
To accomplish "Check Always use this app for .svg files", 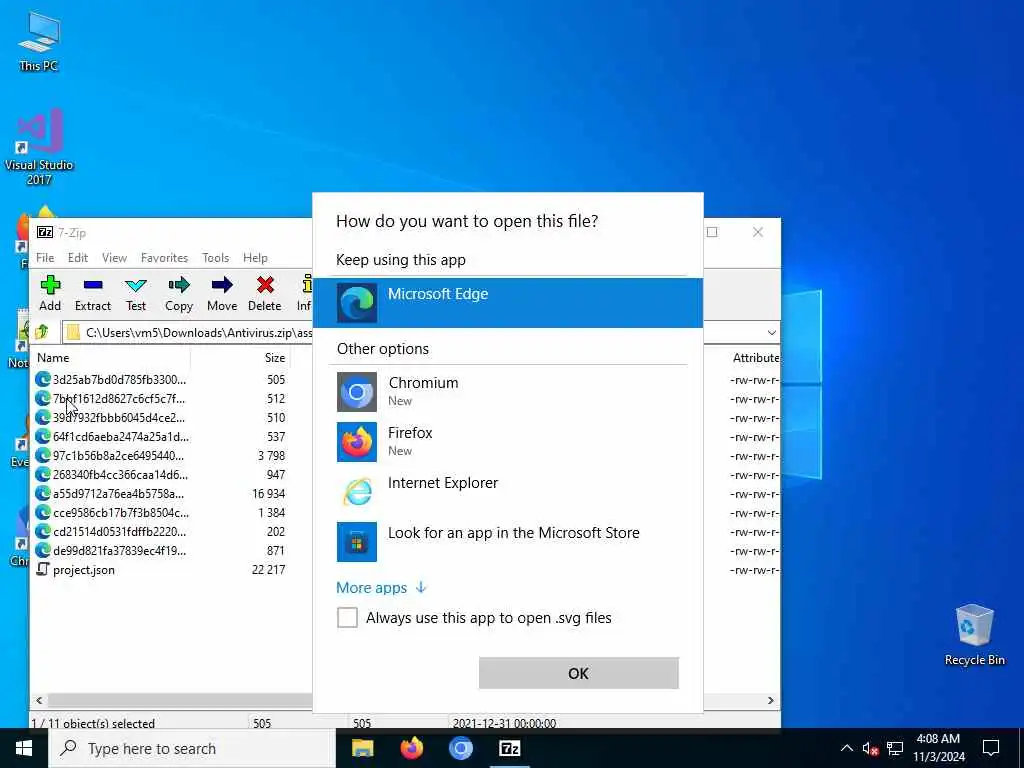I will tap(347, 617).
